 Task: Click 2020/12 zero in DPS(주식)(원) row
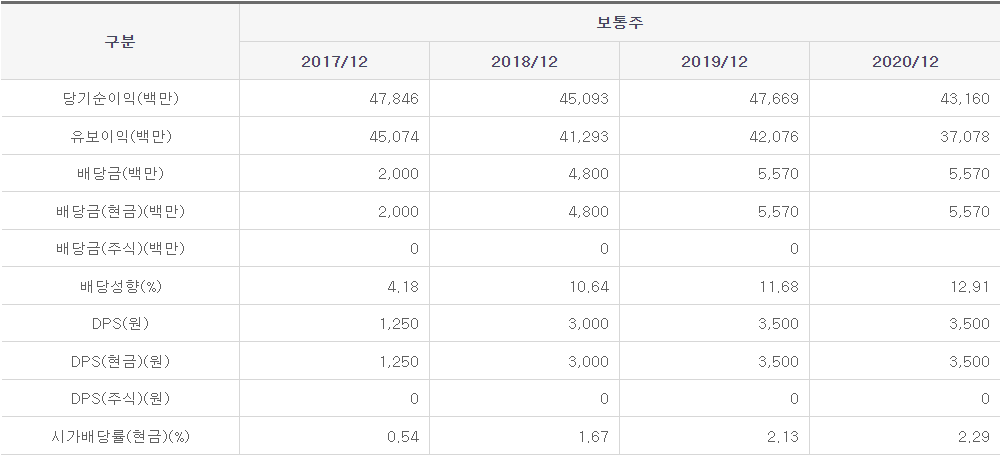(x=985, y=399)
